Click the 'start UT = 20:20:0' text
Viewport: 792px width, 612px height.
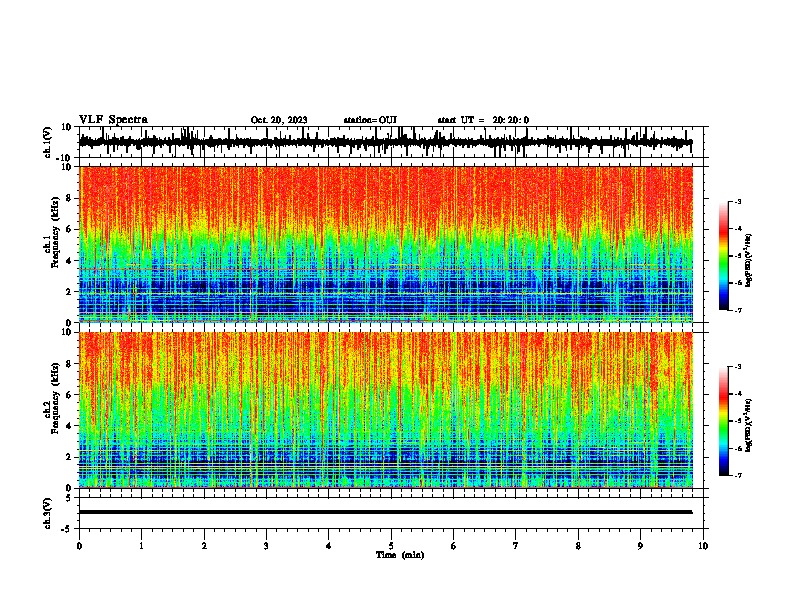[x=483, y=120]
